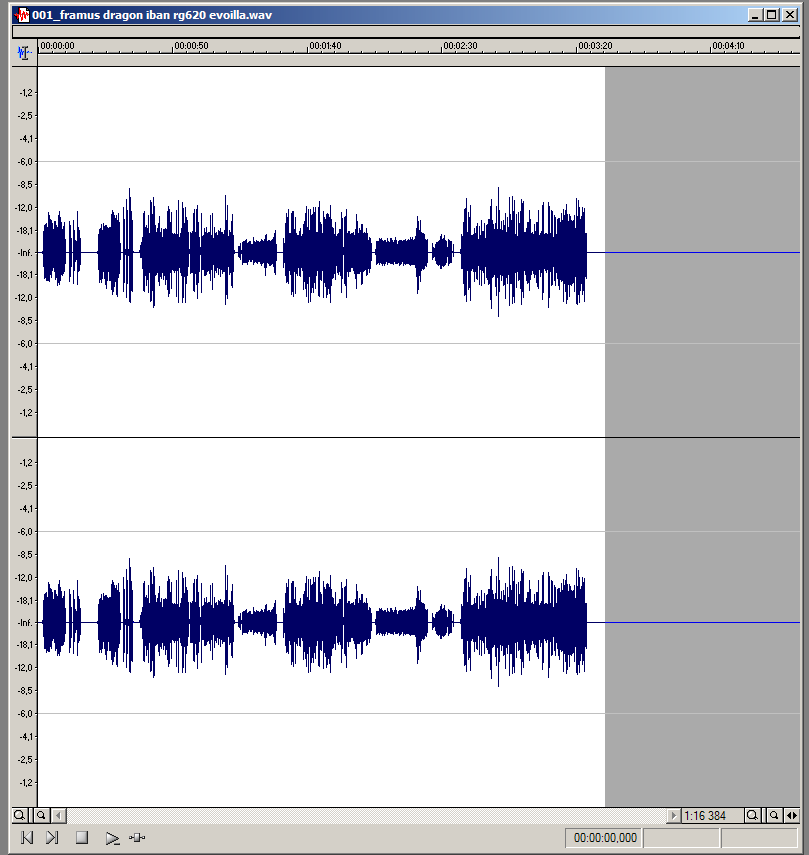
Task: Click time ruler at 00:01:40
Action: [325, 46]
